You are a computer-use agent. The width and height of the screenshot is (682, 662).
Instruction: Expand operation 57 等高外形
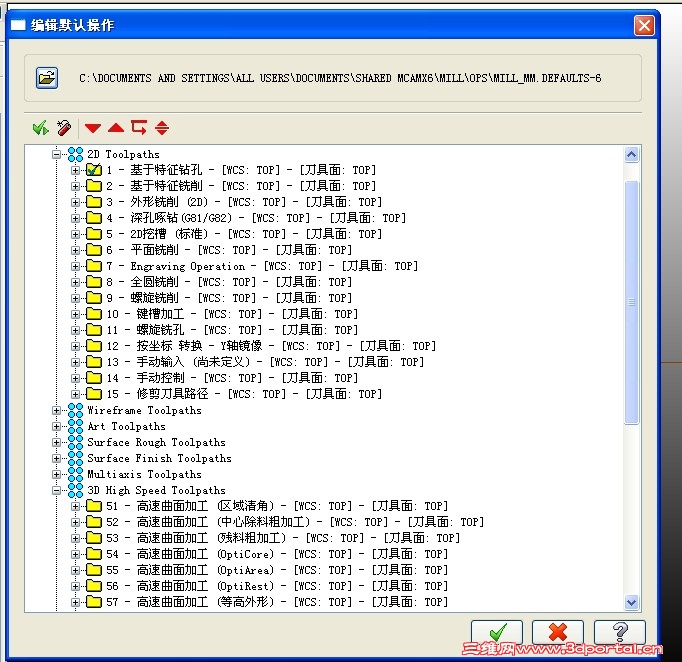[75, 602]
